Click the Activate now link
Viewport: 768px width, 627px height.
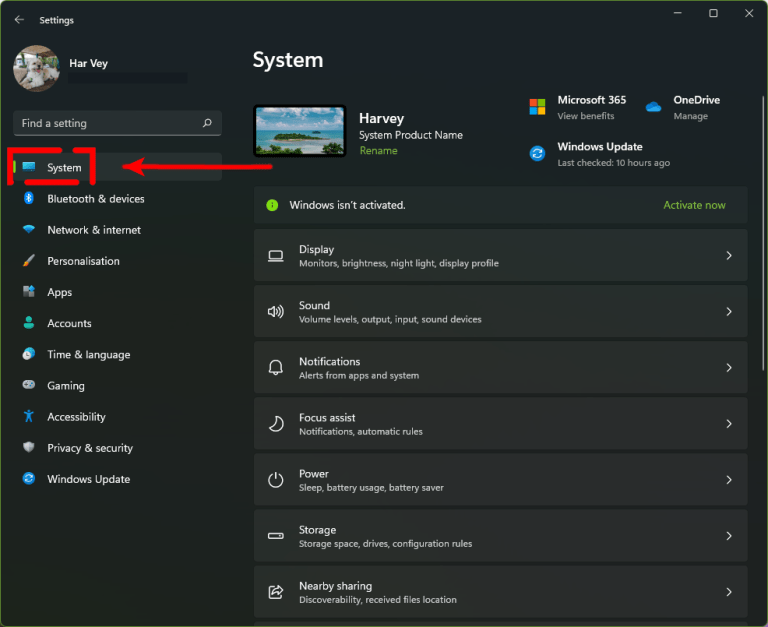[x=694, y=205]
